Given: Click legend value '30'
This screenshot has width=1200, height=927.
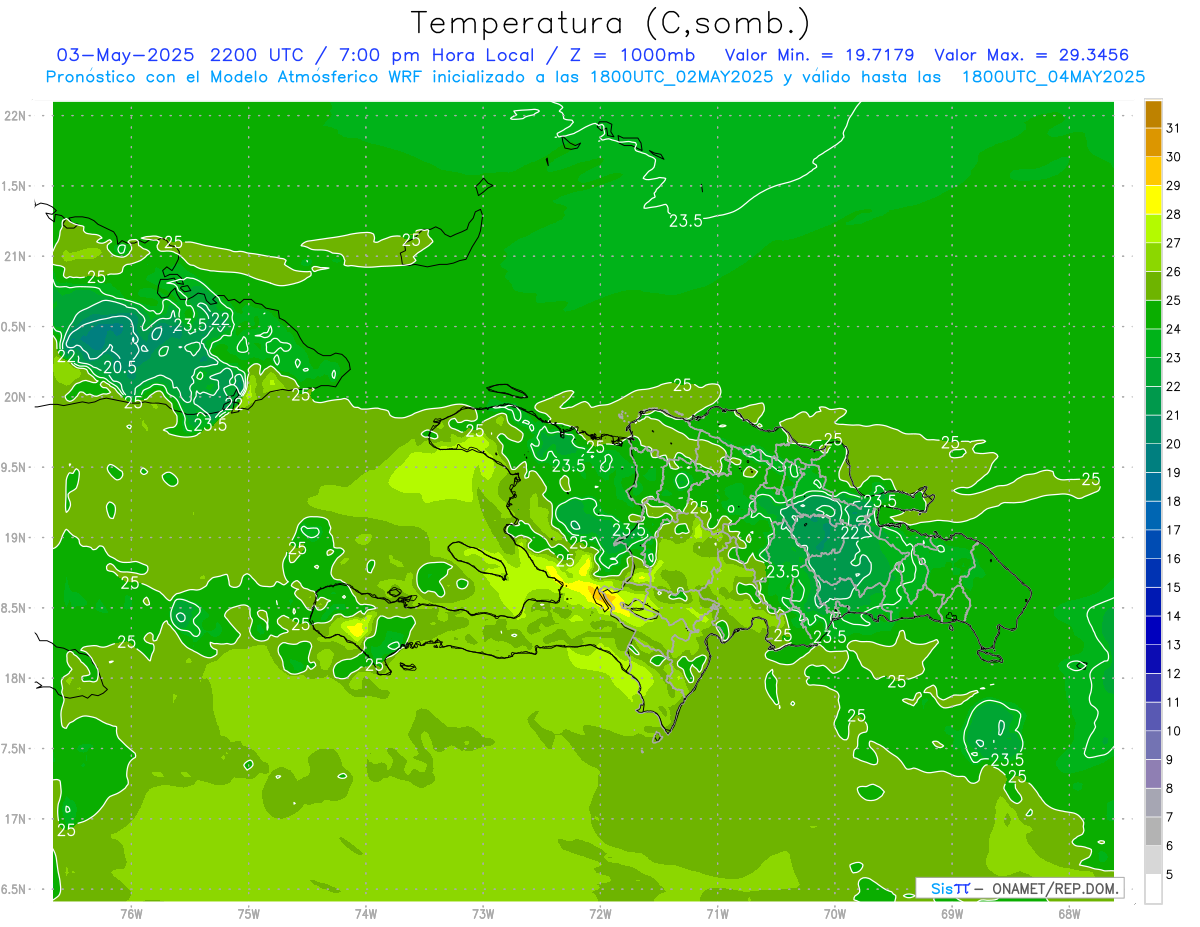Looking at the screenshot, I should click(1174, 157).
